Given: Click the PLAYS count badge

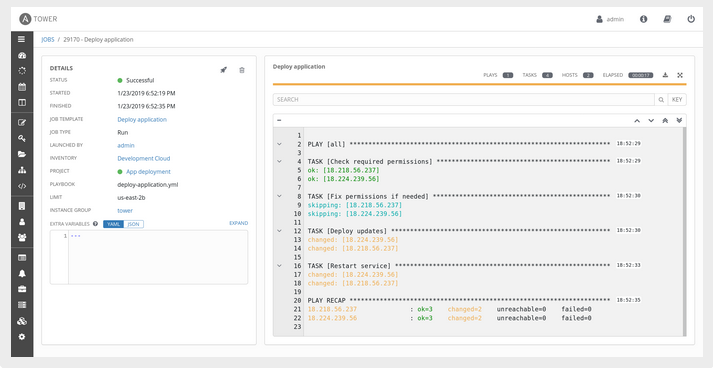Looking at the screenshot, I should coord(508,76).
